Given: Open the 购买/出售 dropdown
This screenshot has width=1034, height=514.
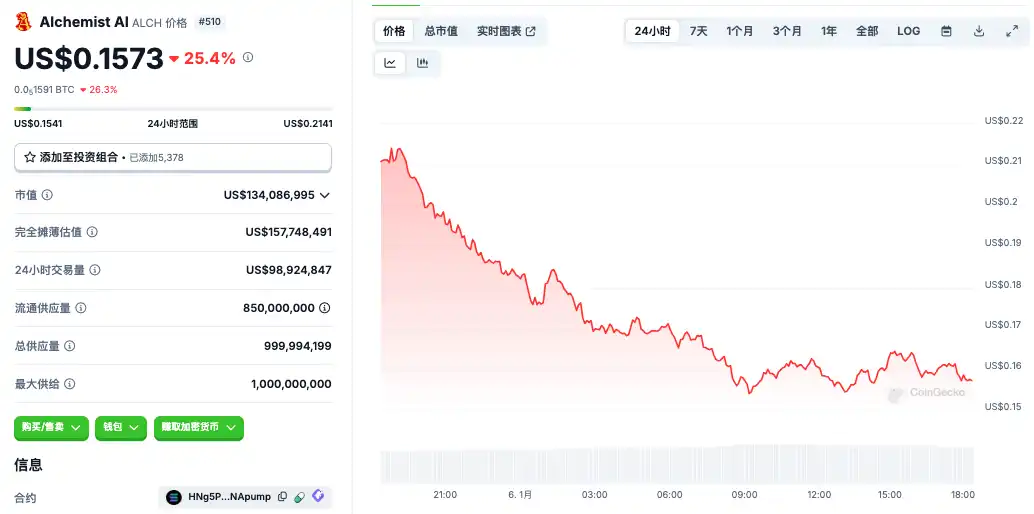Looking at the screenshot, I should [51, 427].
